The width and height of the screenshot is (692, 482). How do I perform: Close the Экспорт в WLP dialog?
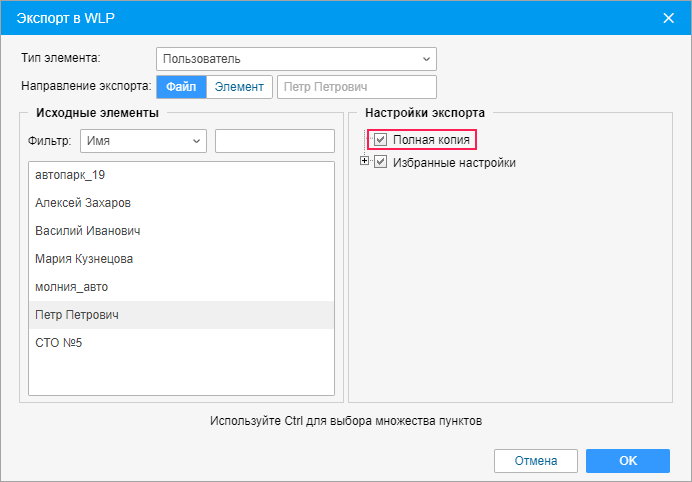669,18
